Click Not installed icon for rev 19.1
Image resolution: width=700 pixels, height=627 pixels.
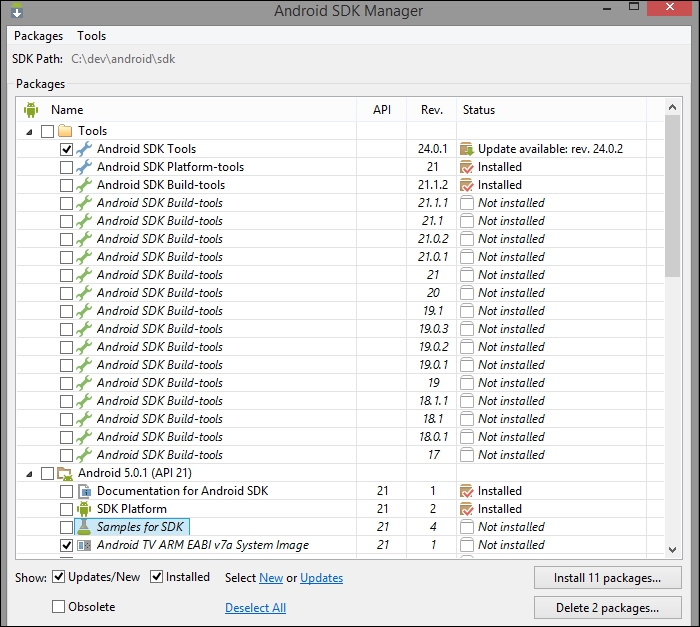click(x=467, y=311)
